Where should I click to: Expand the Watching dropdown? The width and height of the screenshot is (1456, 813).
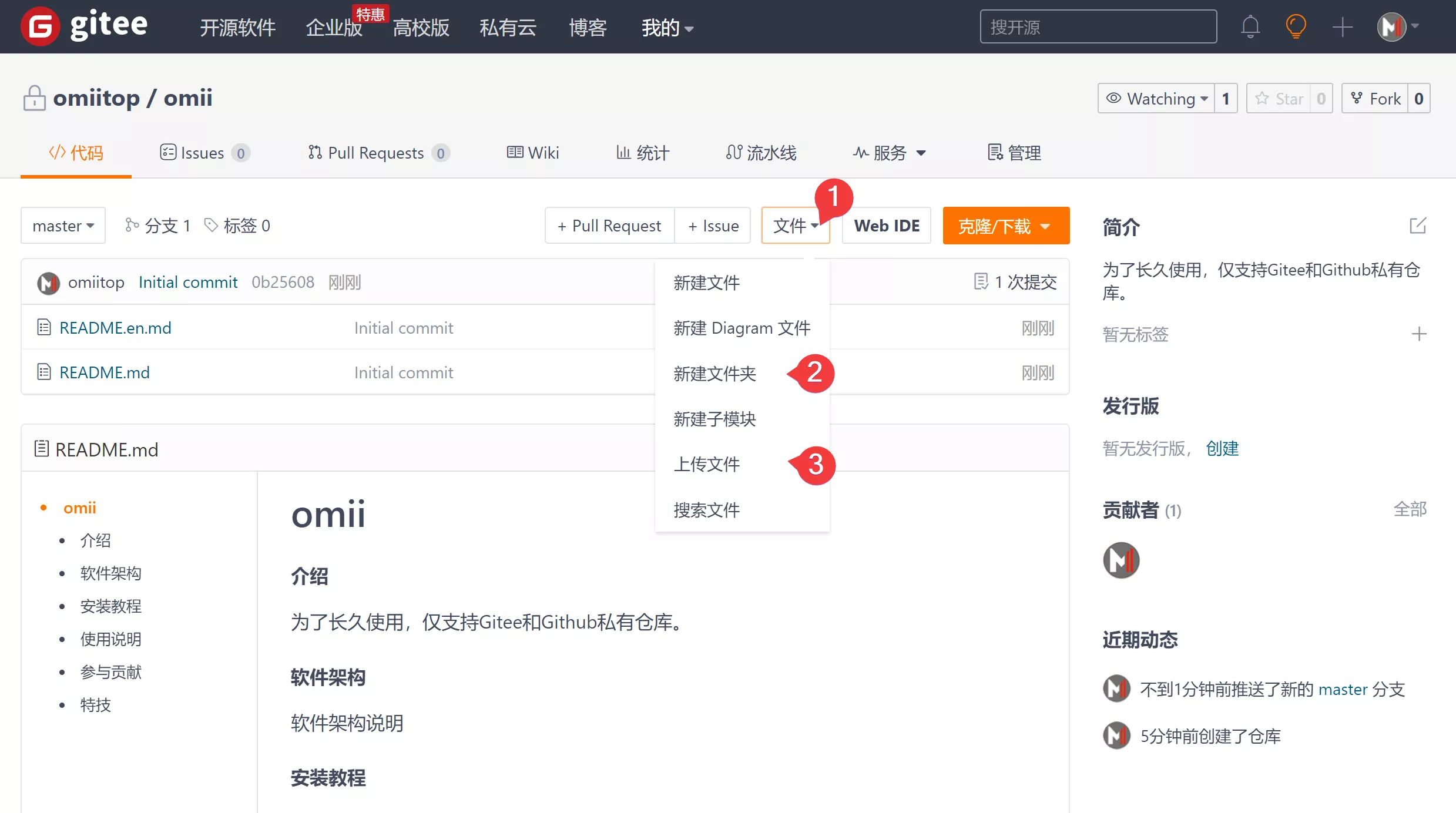1157,98
